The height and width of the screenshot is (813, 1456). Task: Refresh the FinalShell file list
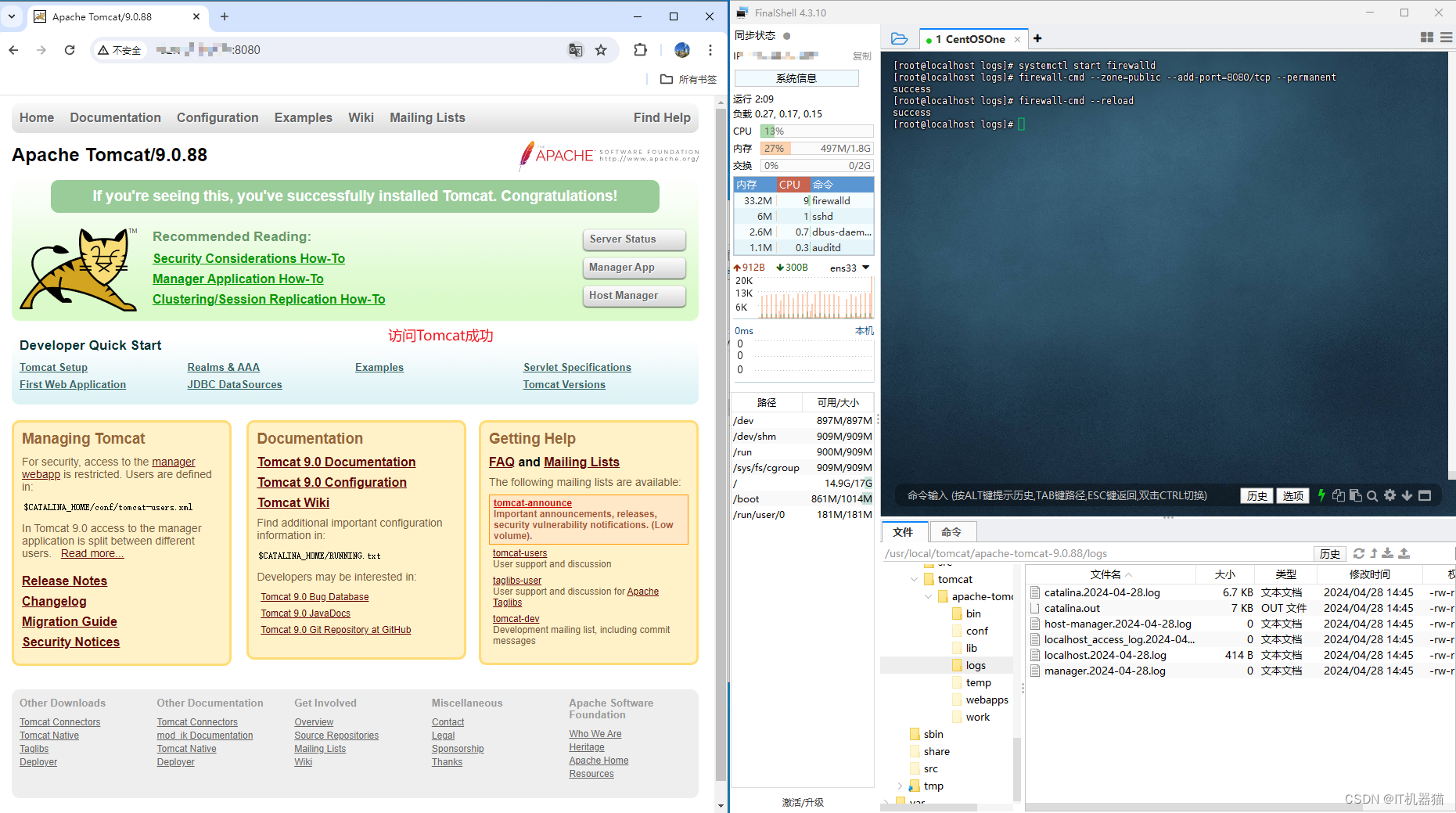tap(1359, 553)
